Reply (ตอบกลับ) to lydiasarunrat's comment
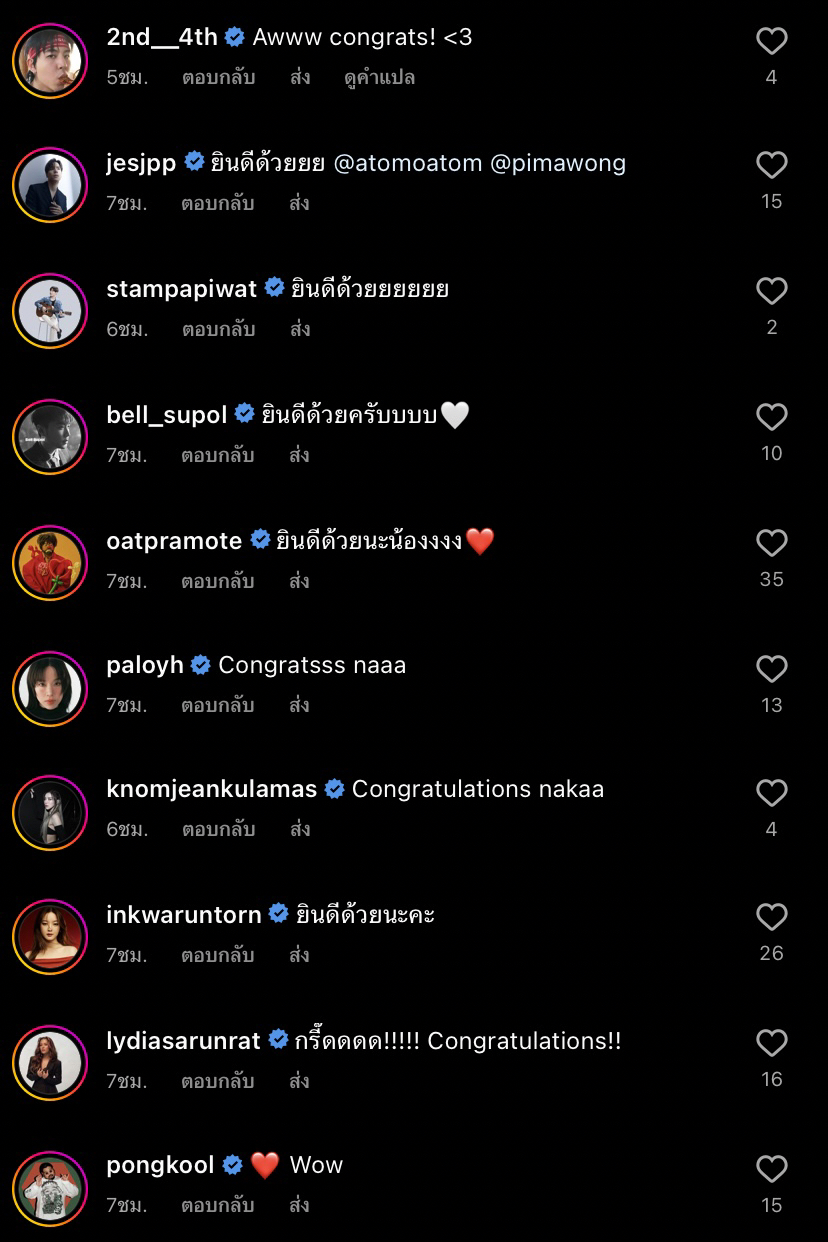 click(218, 1081)
